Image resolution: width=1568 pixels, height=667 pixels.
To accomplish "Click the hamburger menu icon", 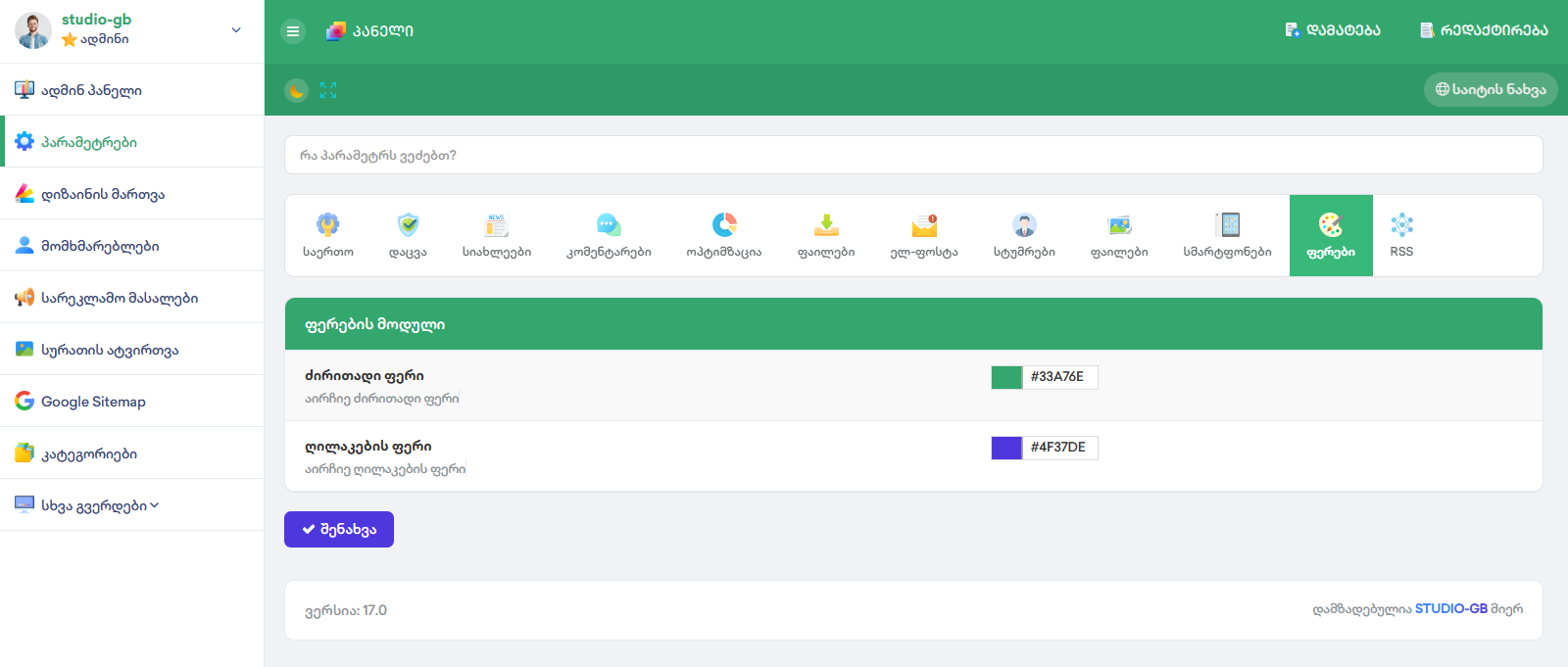I will pyautogui.click(x=293, y=31).
